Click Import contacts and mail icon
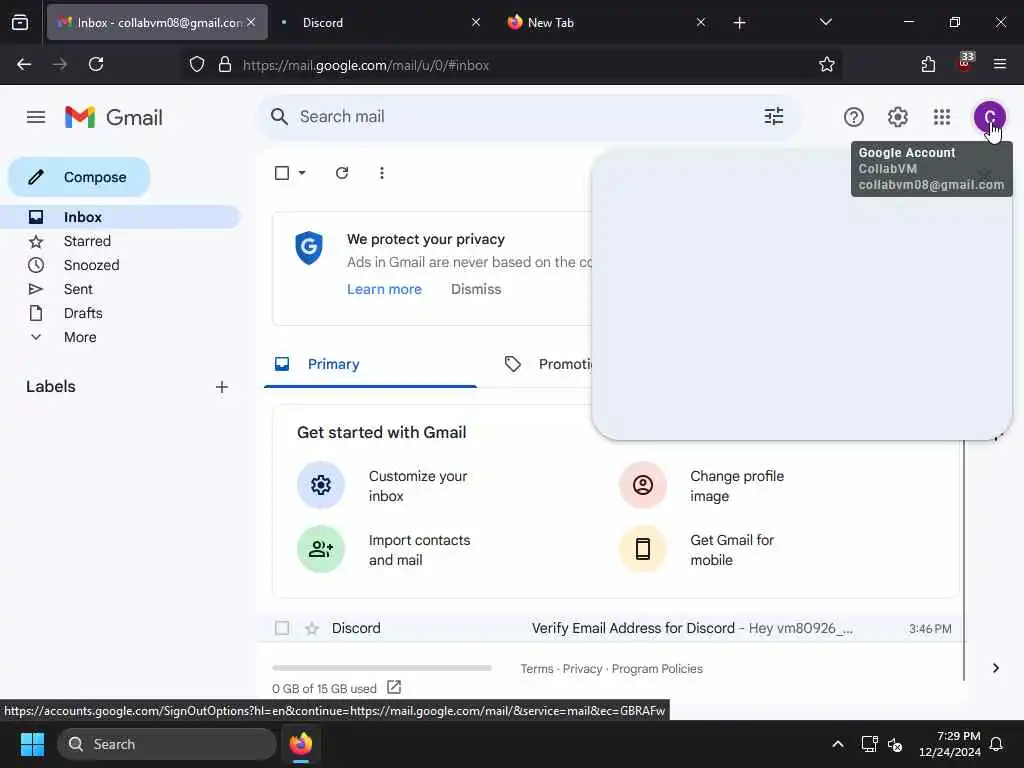This screenshot has width=1024, height=768. point(321,549)
